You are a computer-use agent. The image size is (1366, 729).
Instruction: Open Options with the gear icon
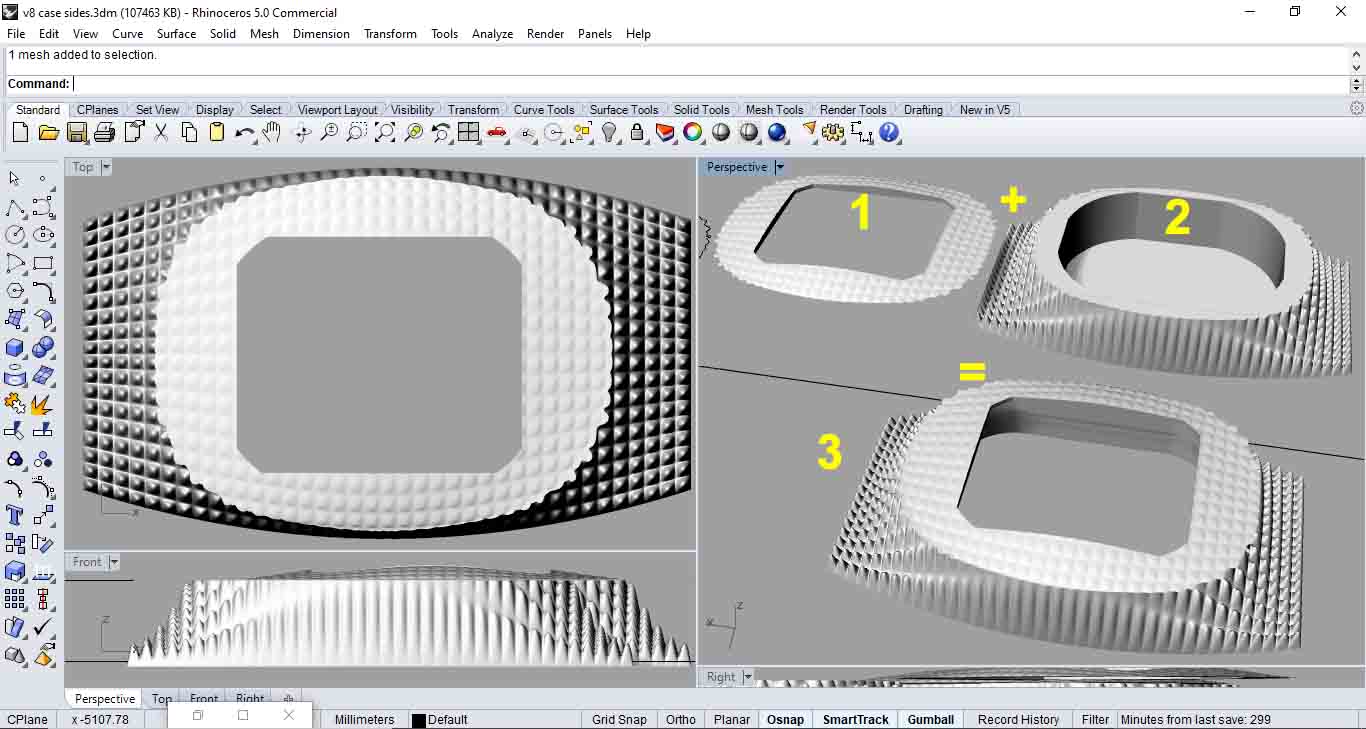coord(833,132)
